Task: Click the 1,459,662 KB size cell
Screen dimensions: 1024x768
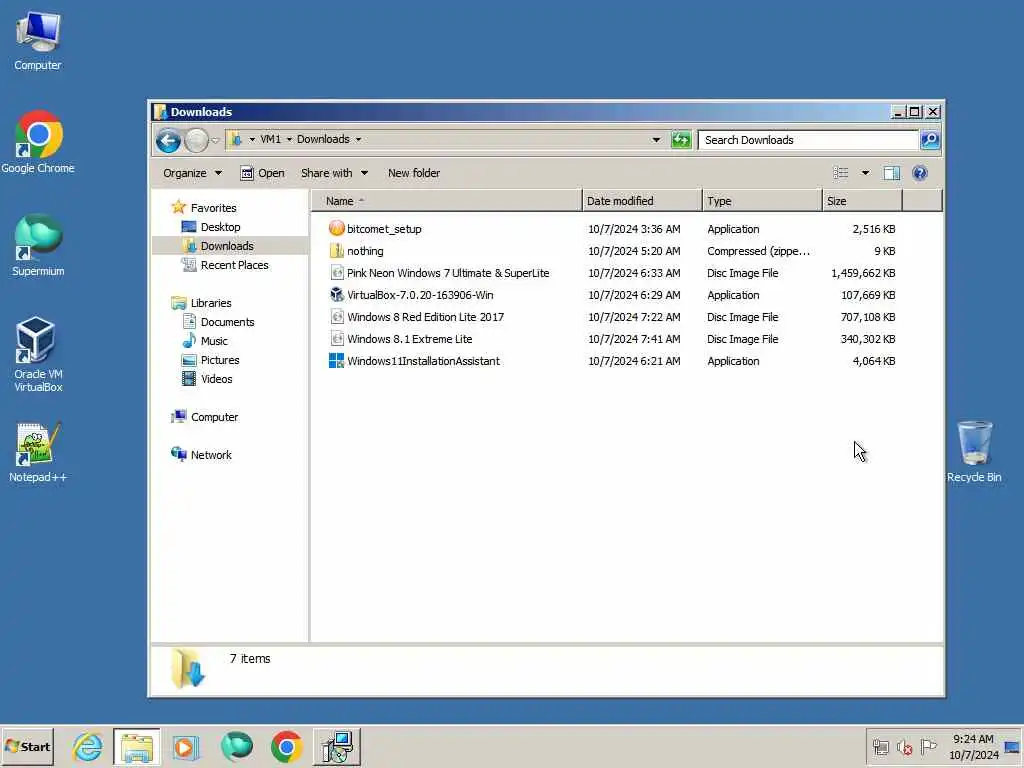Action: [x=863, y=273]
